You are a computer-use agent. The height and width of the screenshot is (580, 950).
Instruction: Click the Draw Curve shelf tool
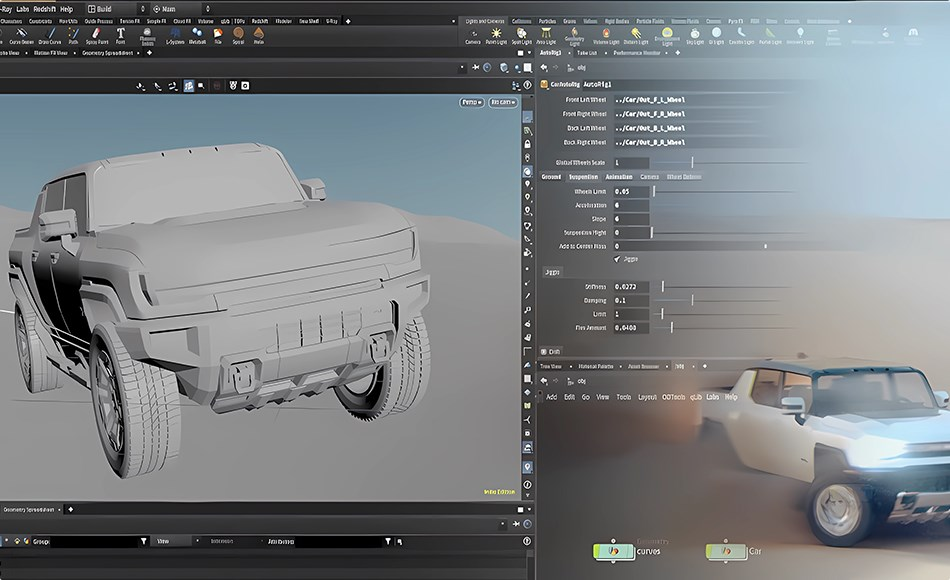click(50, 36)
